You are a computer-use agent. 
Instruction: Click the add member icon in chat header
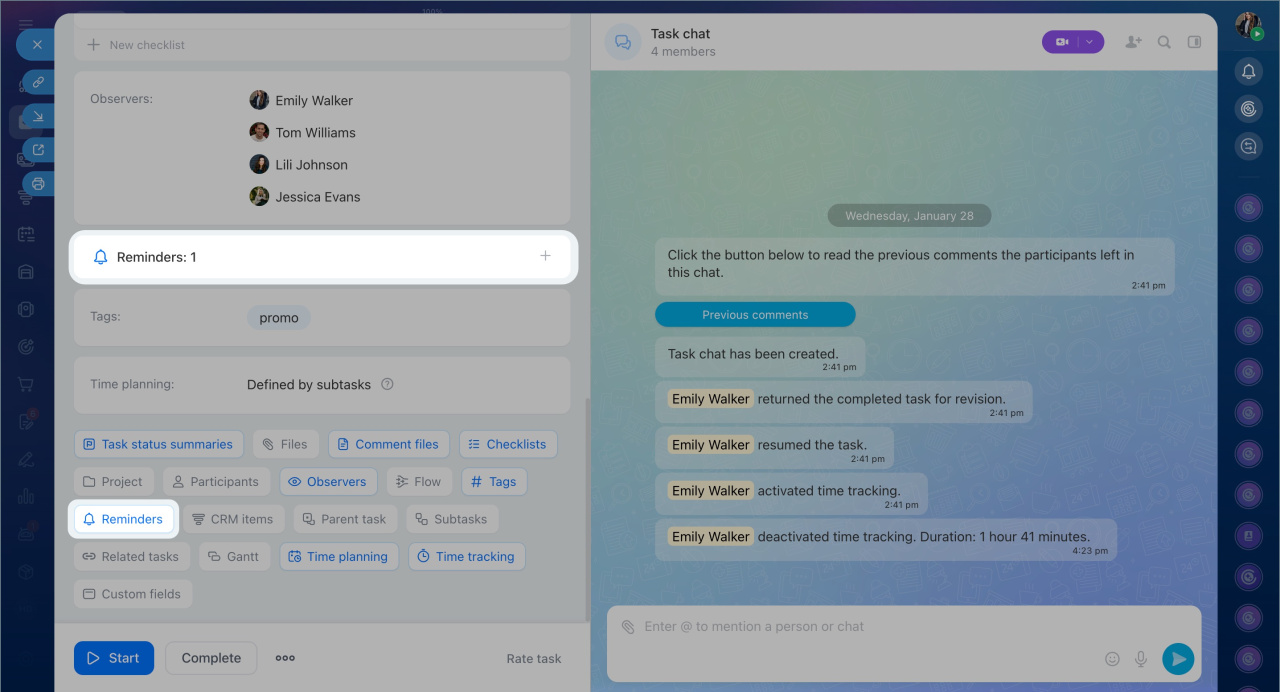click(x=1133, y=42)
